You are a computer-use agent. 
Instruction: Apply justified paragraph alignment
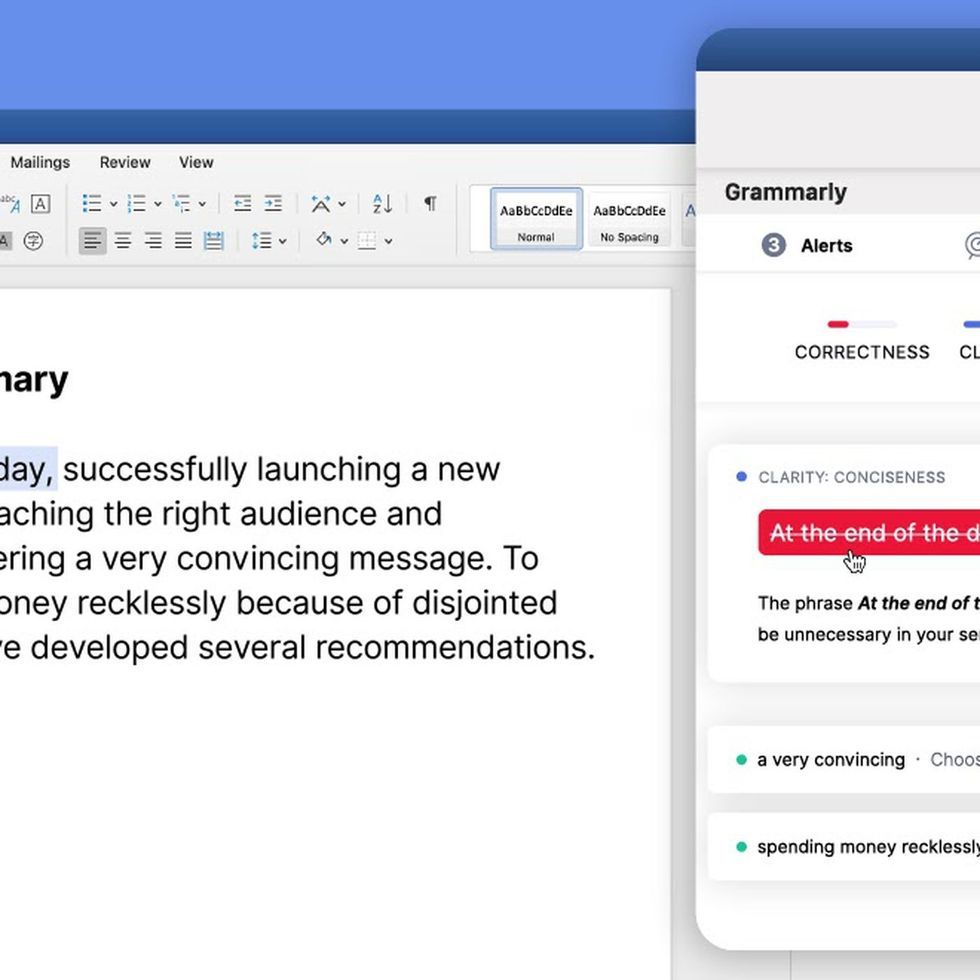coord(182,240)
